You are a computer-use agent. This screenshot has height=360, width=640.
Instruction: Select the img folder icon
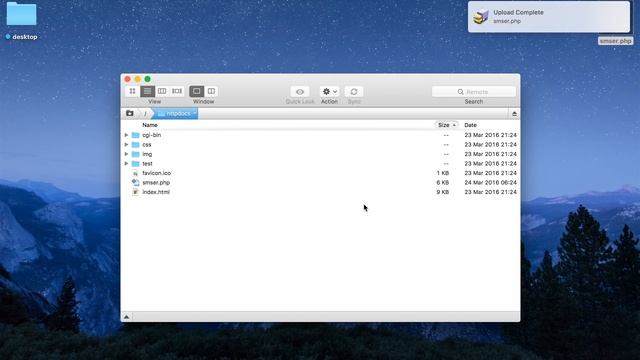click(136, 154)
